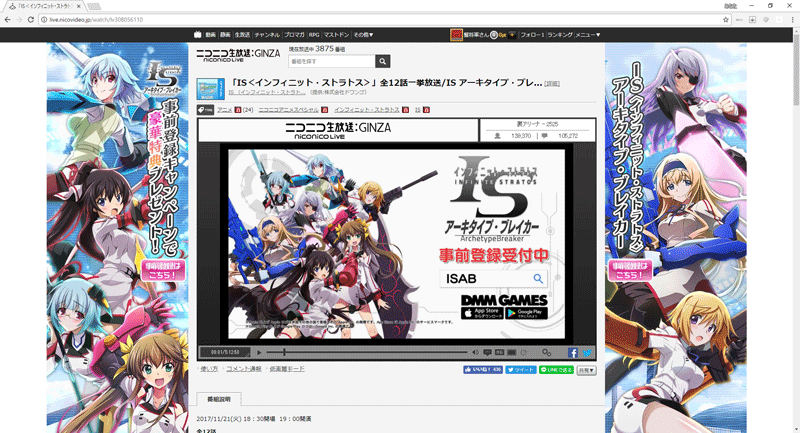This screenshot has width=800, height=433.
Task: Toggle comment display speech bubble icon
Action: click(487, 352)
